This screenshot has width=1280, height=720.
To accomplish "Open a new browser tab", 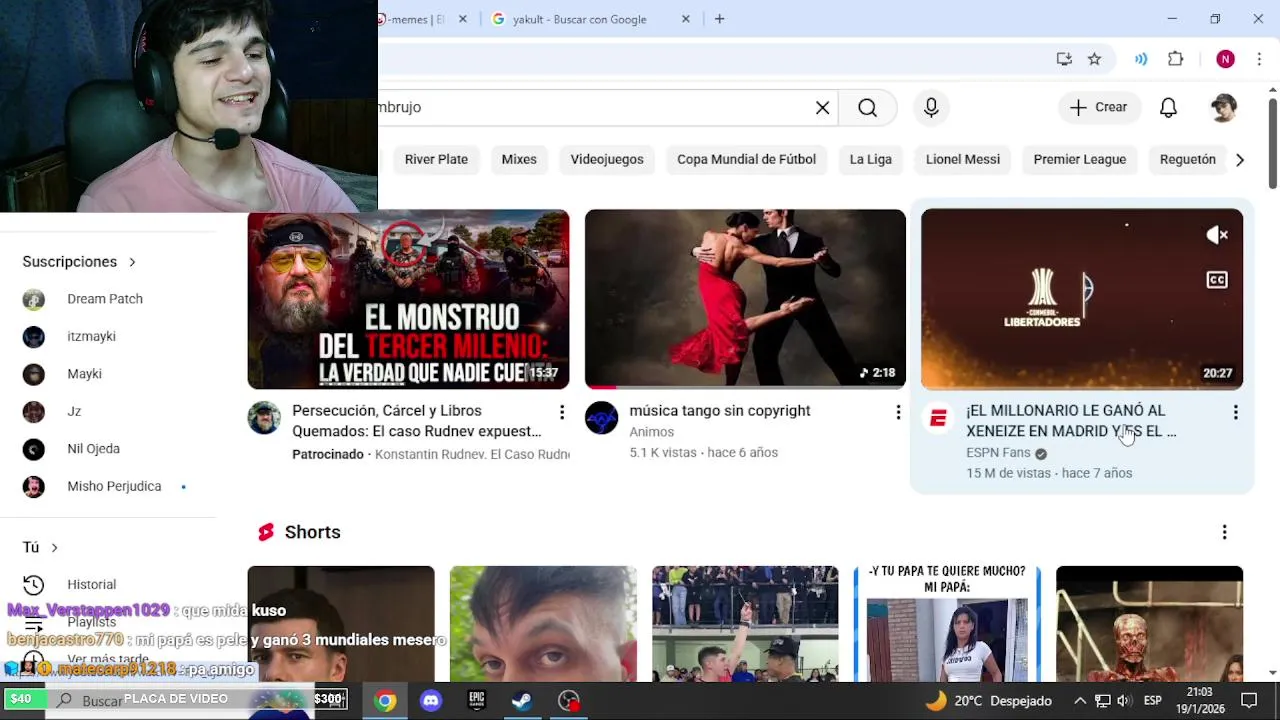I will click(x=719, y=19).
